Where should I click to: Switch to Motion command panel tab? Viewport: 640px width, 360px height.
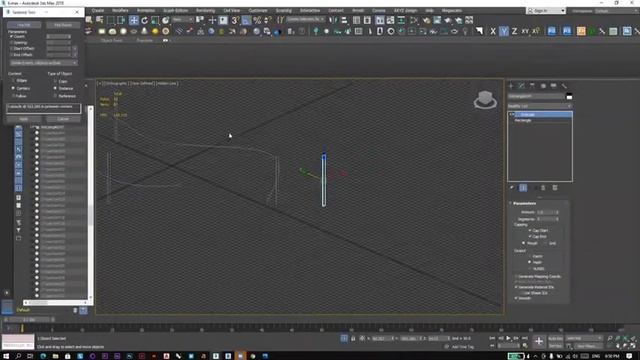coord(543,86)
